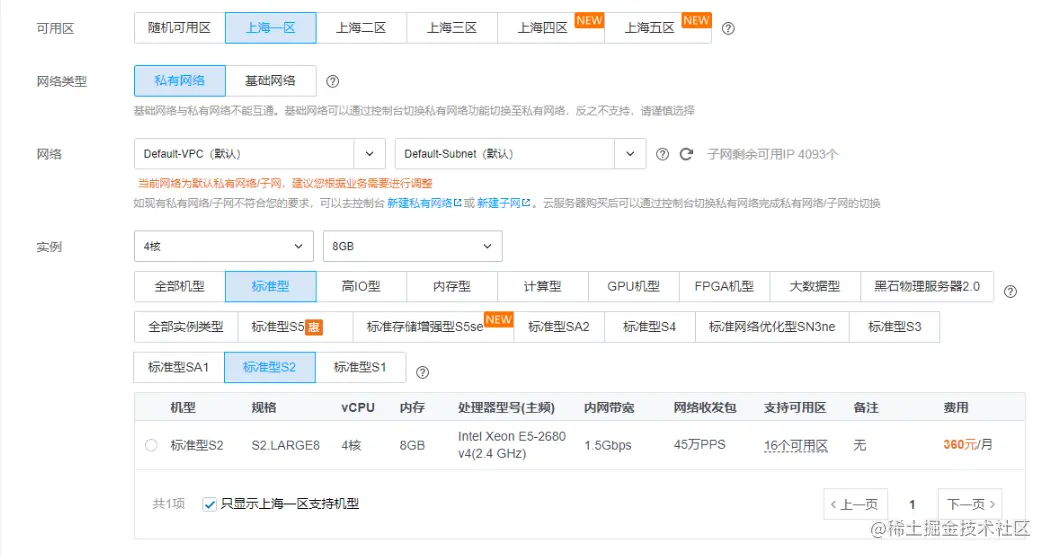Choose 私有网络 network type
Viewport: 1048px width, 556px height.
(x=180, y=81)
